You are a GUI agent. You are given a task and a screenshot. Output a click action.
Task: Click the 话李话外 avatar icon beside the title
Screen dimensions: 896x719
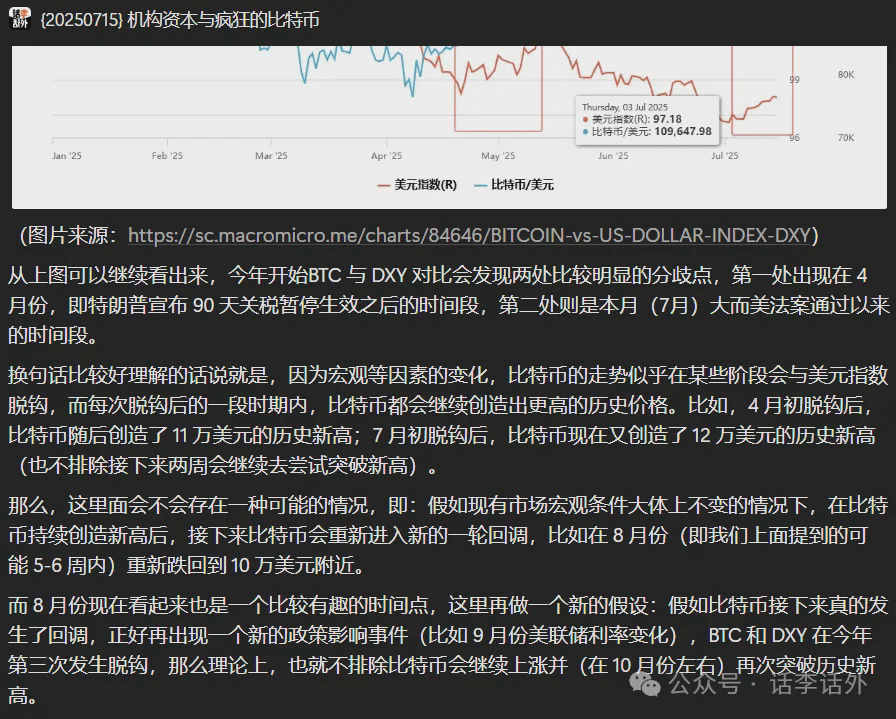tap(20, 19)
